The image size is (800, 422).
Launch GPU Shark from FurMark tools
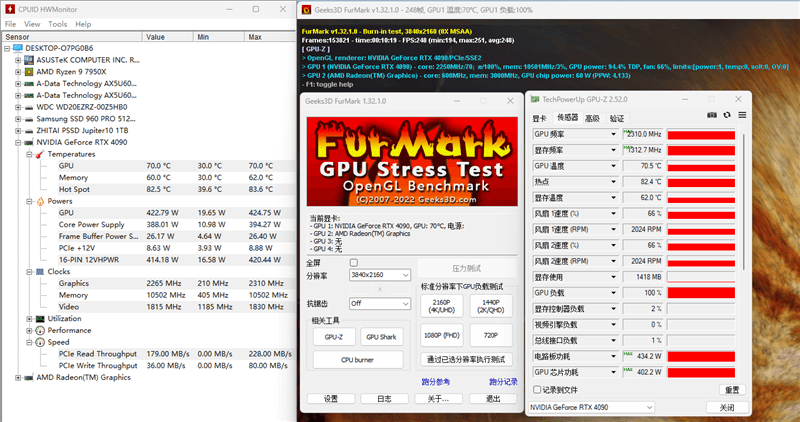tap(382, 337)
